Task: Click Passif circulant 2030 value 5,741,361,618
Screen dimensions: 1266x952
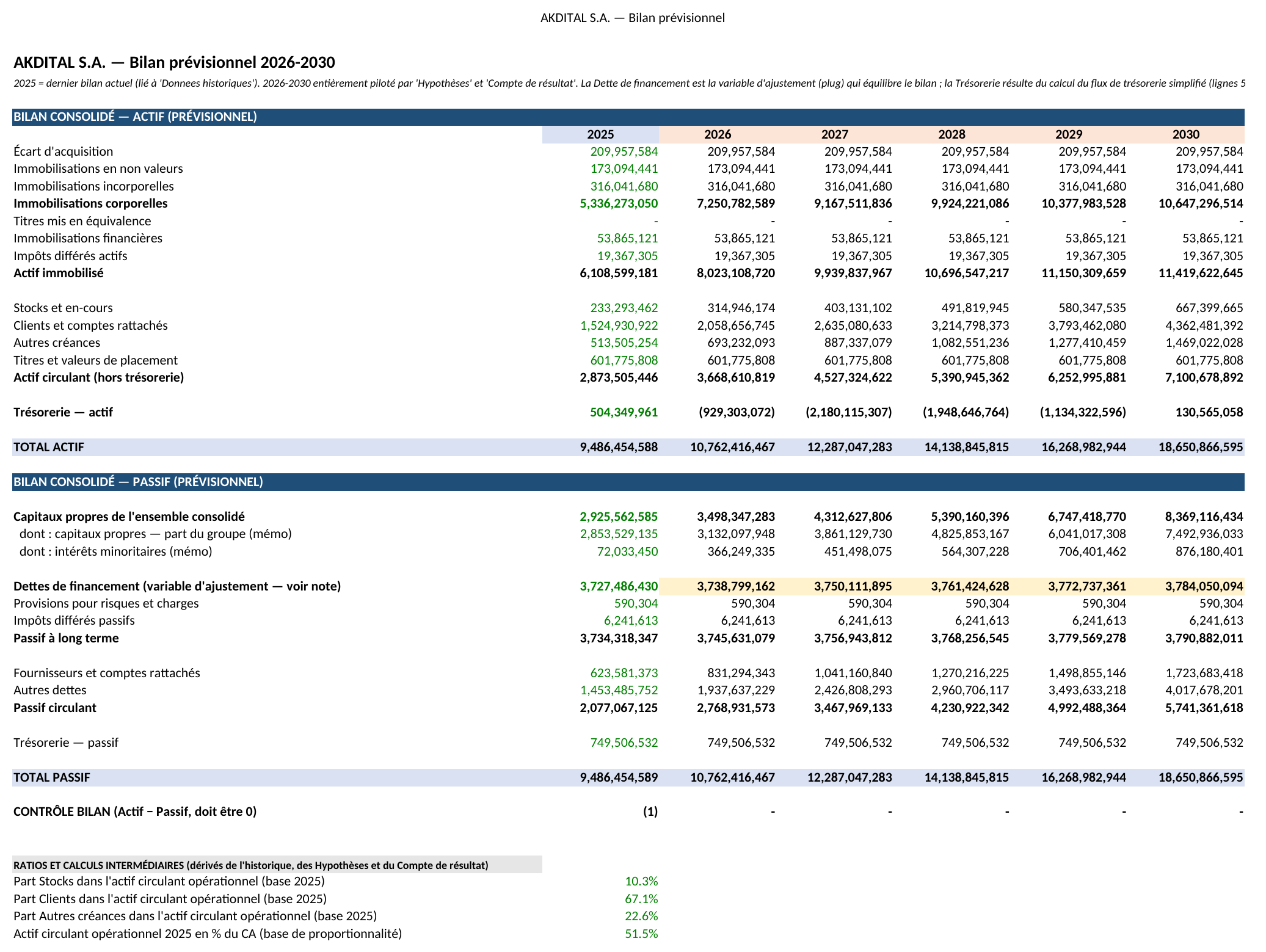Action: (x=1204, y=708)
